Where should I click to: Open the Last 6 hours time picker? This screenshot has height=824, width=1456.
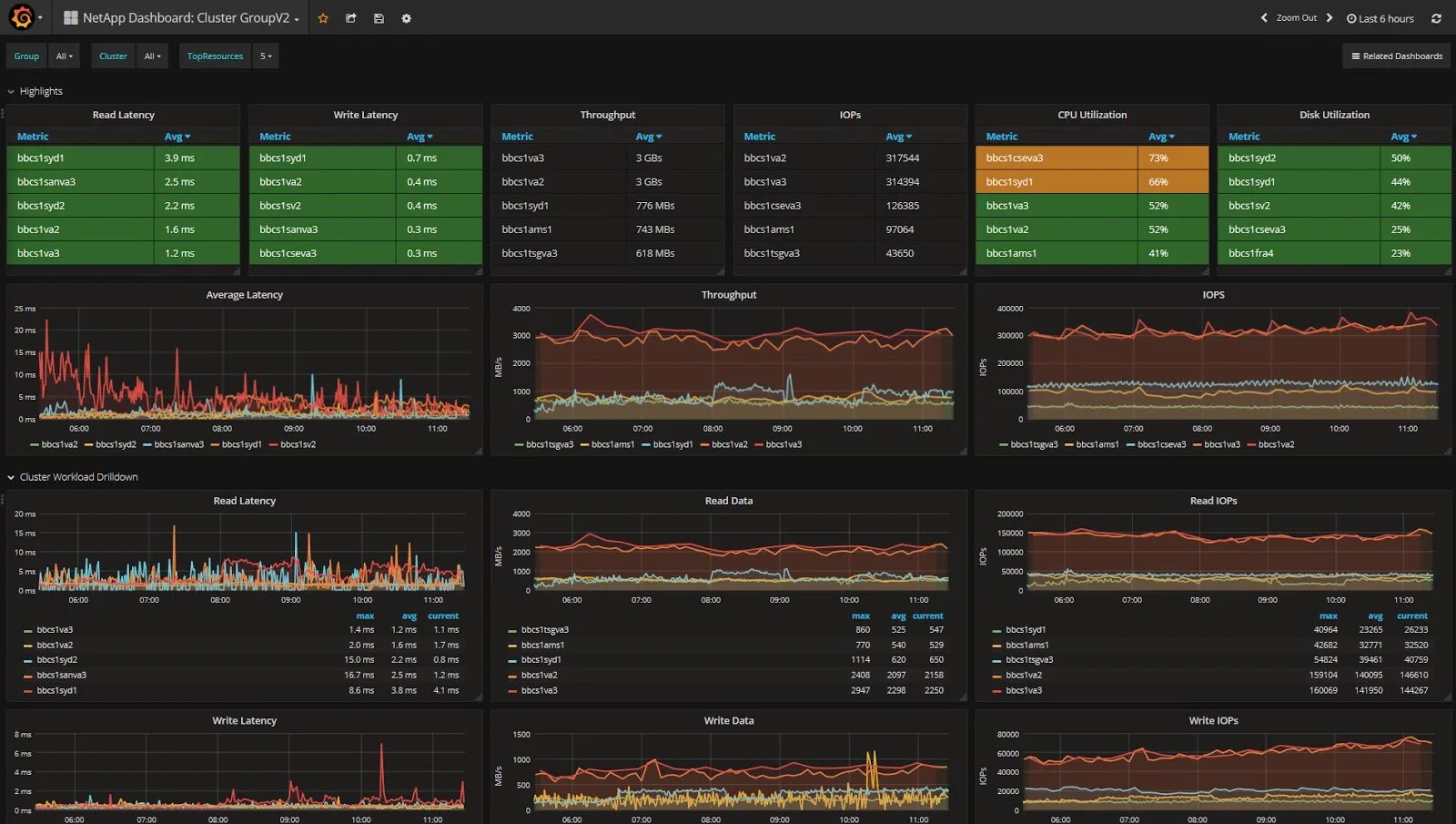tap(1380, 18)
